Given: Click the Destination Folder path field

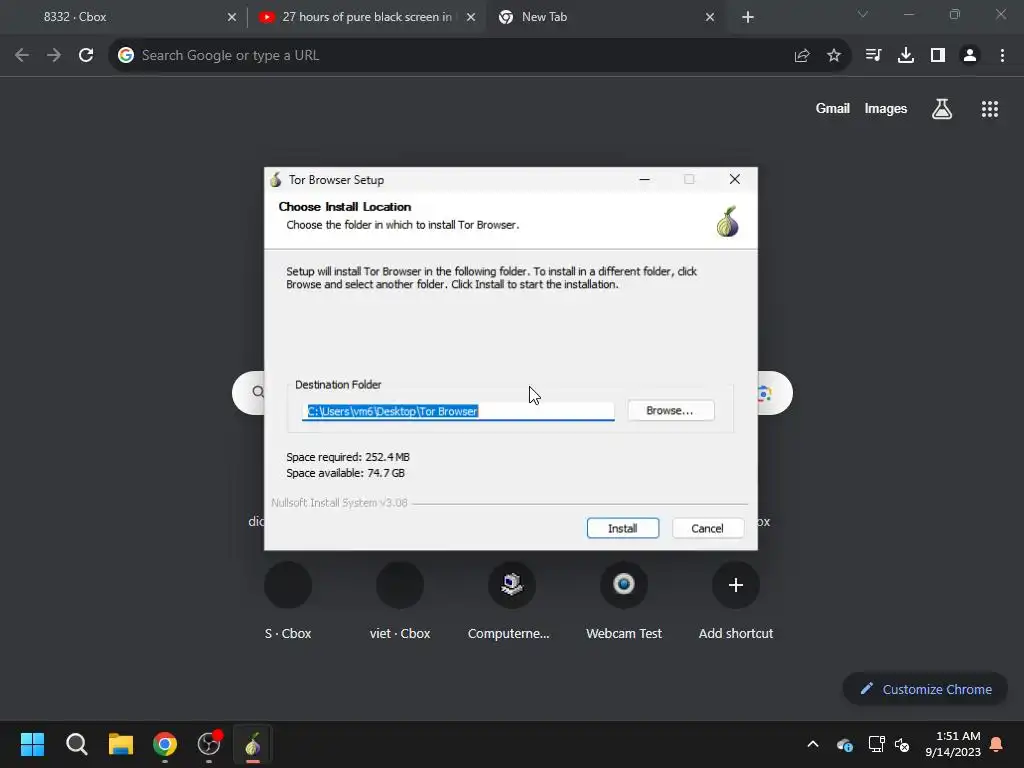Looking at the screenshot, I should click(x=458, y=411).
